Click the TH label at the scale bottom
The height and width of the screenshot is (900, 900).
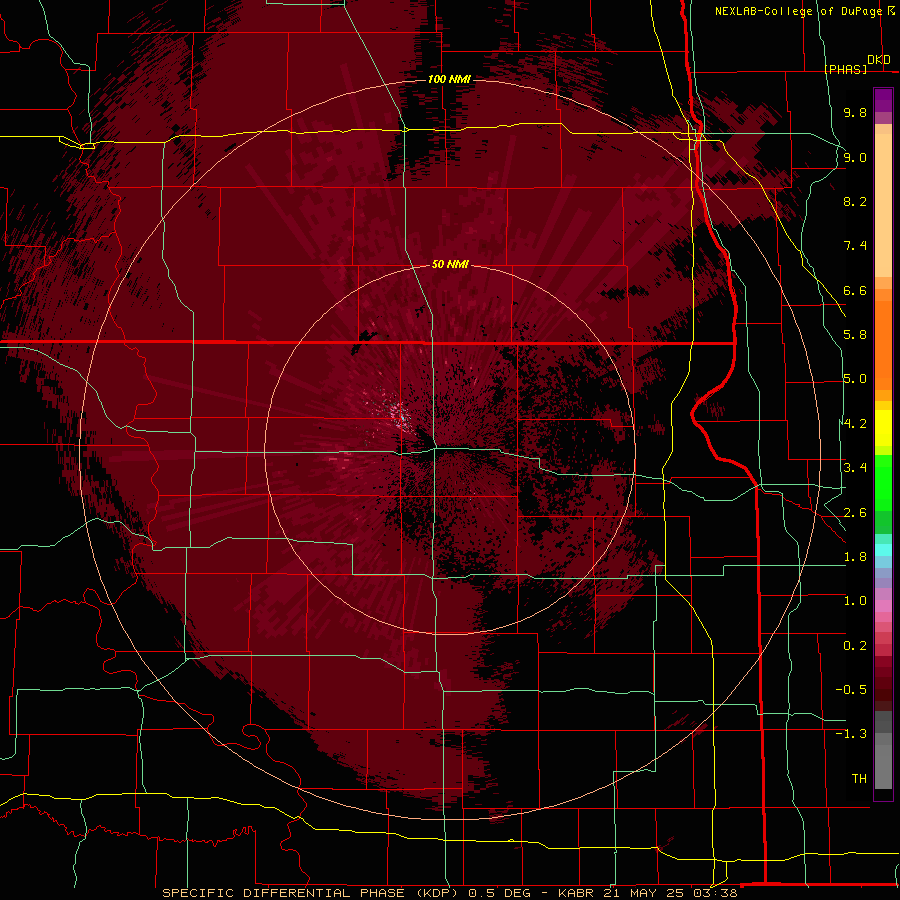859,779
